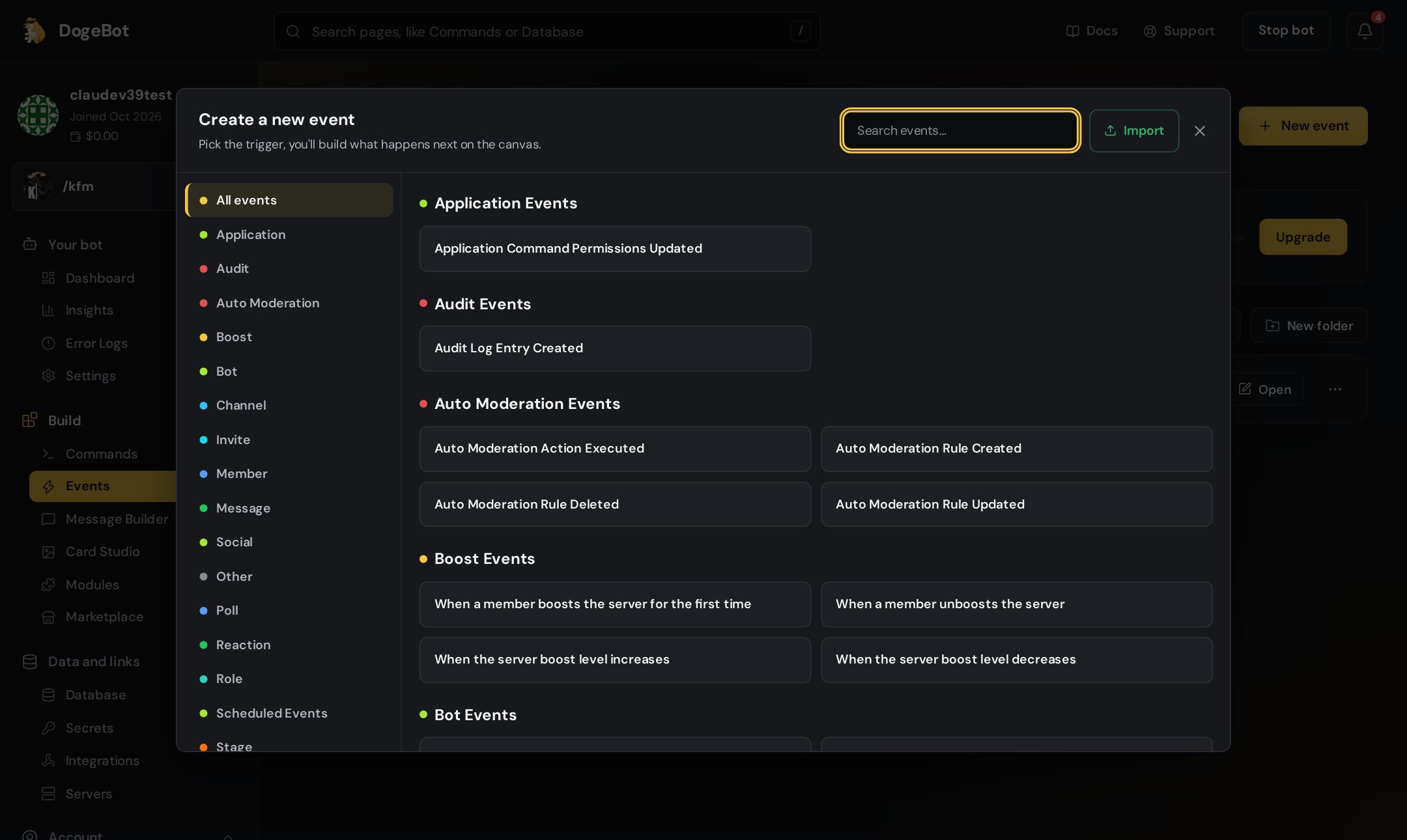Click the Stop bot button
This screenshot has height=840, width=1407.
1286,31
